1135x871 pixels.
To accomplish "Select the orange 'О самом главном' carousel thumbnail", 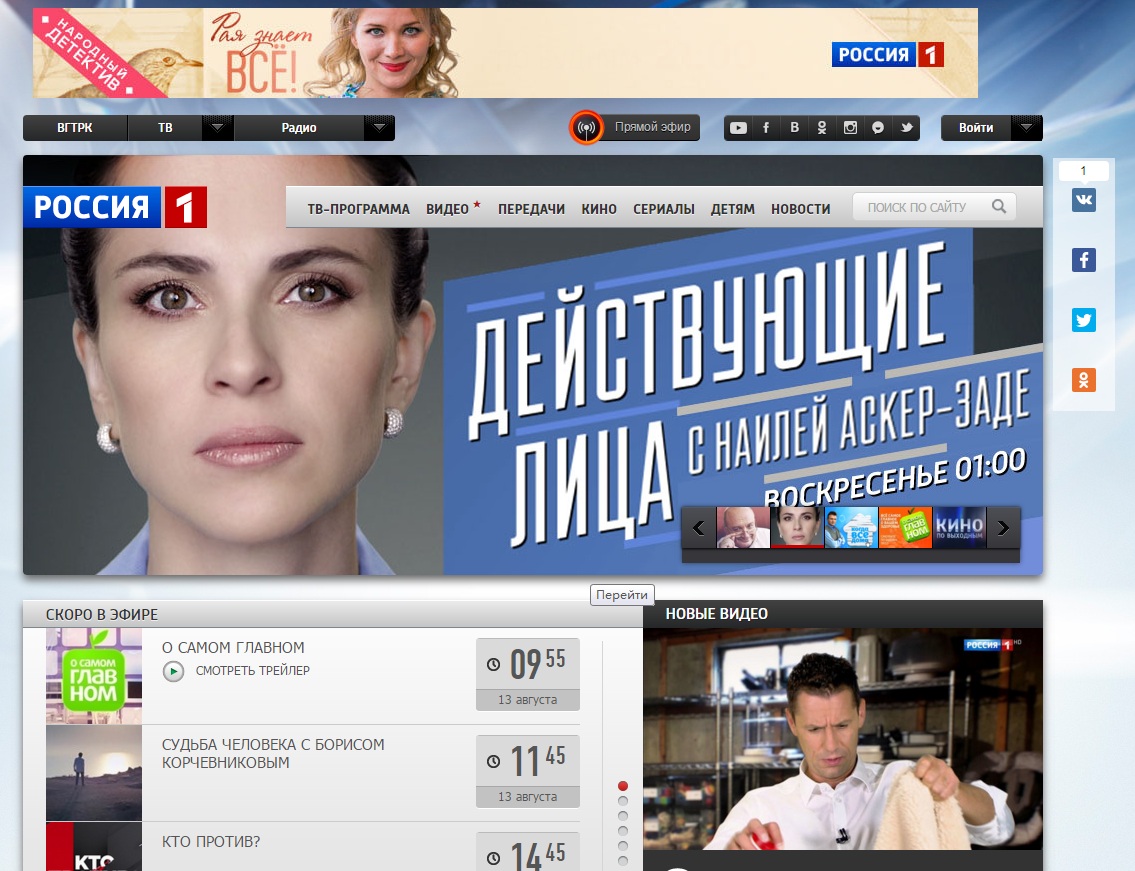I will [x=906, y=527].
